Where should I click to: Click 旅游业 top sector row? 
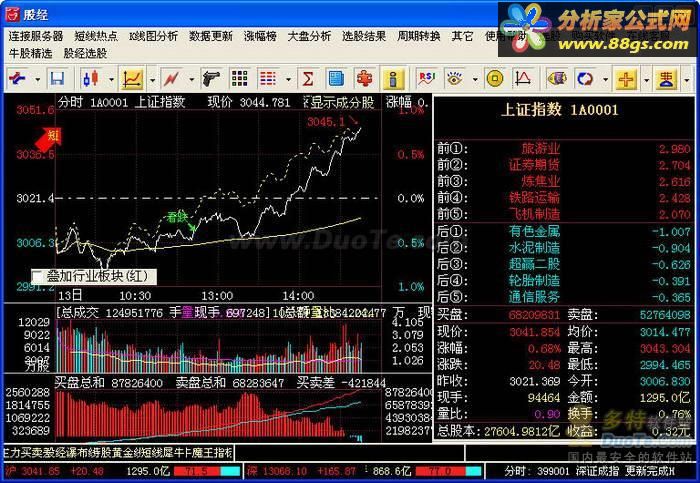564,149
